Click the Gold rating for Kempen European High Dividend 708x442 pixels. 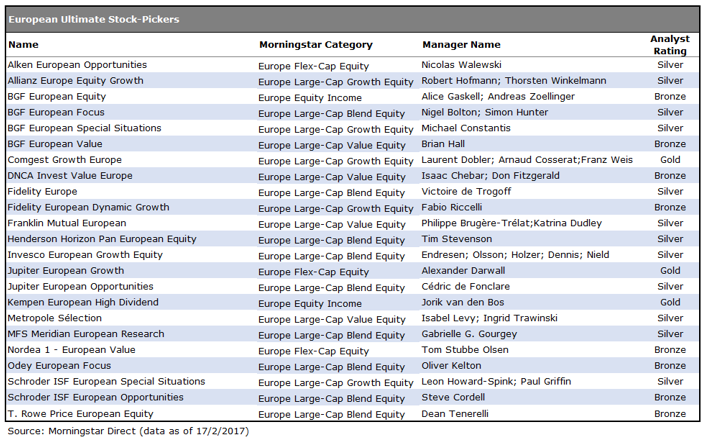(x=670, y=302)
